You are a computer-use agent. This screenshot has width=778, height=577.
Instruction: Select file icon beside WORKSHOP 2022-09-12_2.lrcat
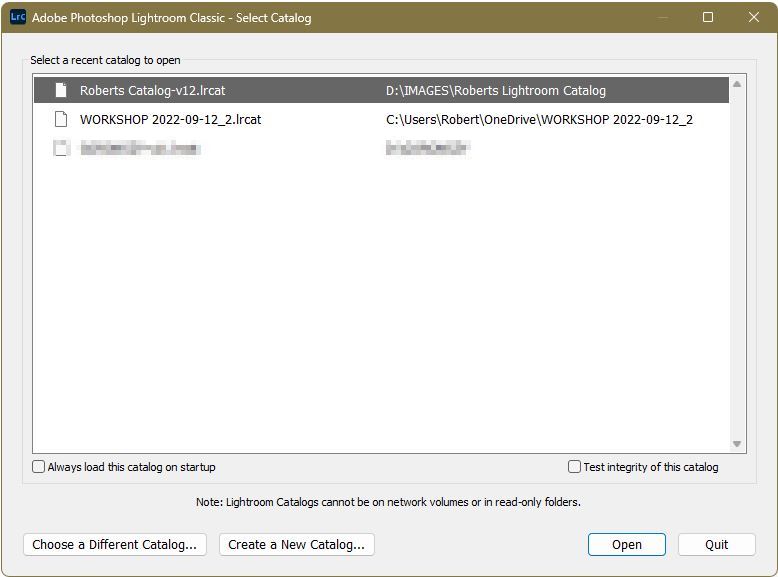(x=61, y=119)
